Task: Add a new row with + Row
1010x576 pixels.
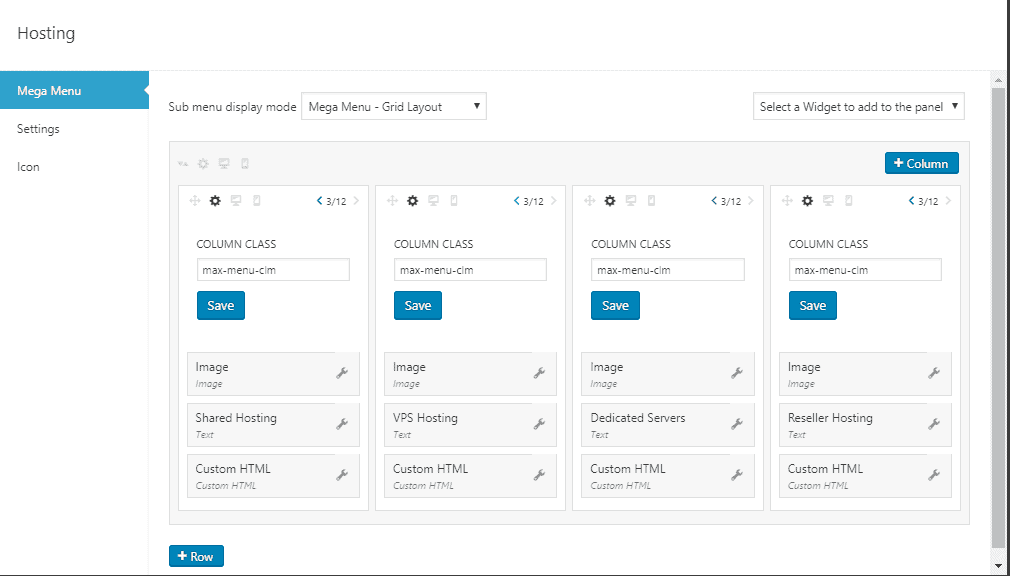Action: point(196,556)
